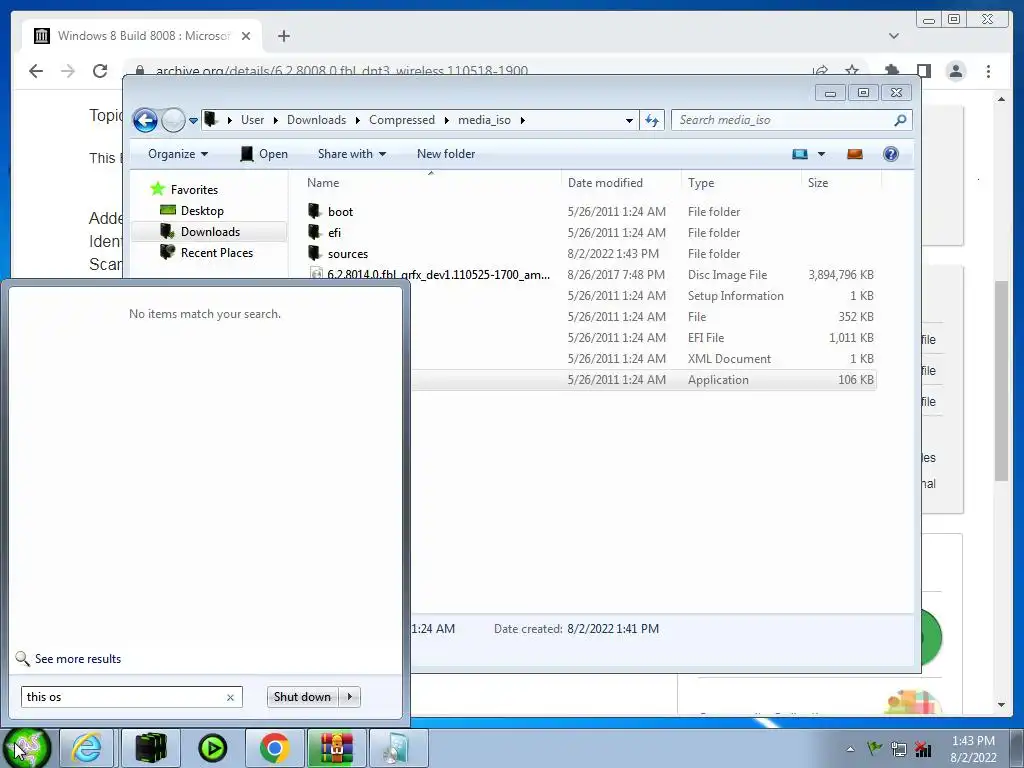
Task: Select Recent Places in the navigation pane
Action: (x=216, y=253)
